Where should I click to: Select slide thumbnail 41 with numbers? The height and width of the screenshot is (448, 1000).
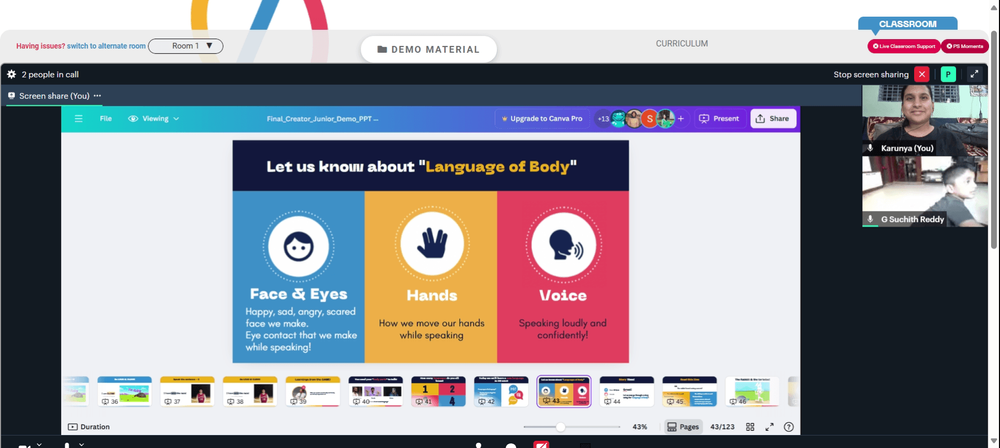pyautogui.click(x=438, y=391)
